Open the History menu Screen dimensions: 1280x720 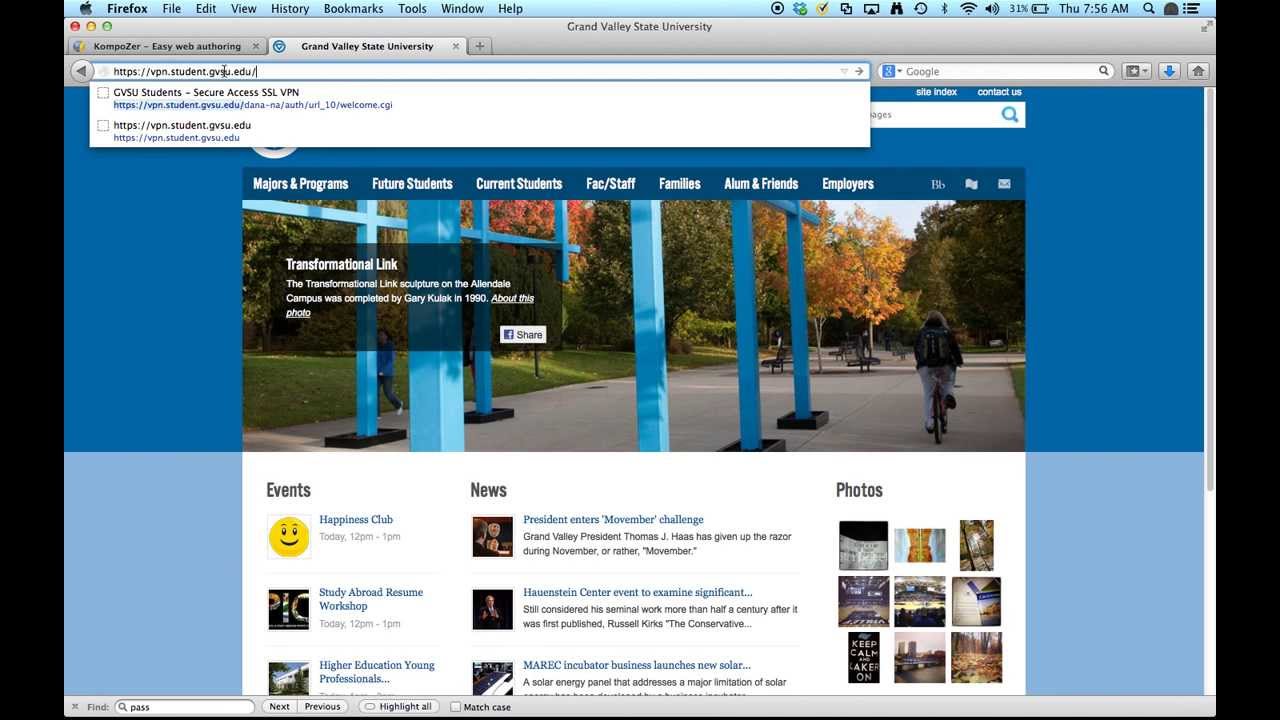click(290, 8)
